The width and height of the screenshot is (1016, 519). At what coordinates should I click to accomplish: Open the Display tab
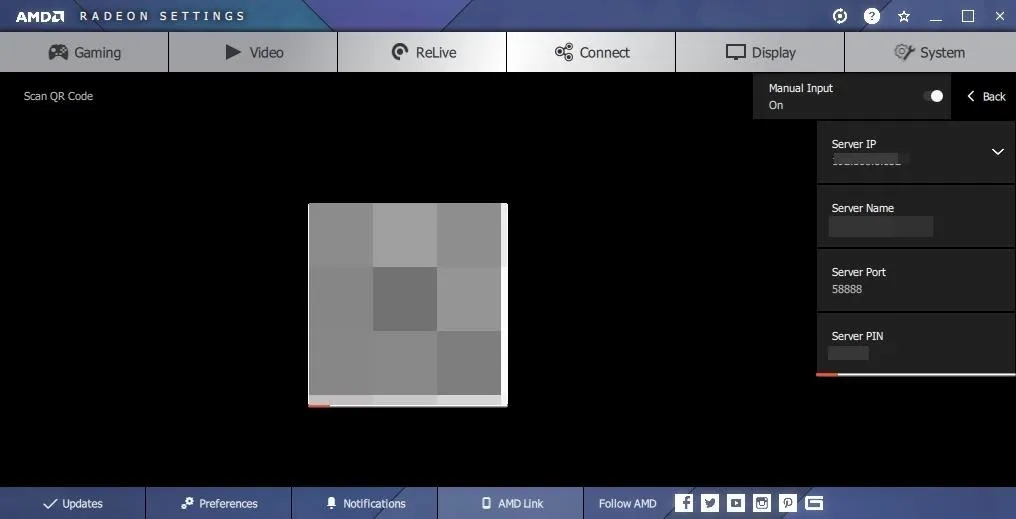coord(761,52)
